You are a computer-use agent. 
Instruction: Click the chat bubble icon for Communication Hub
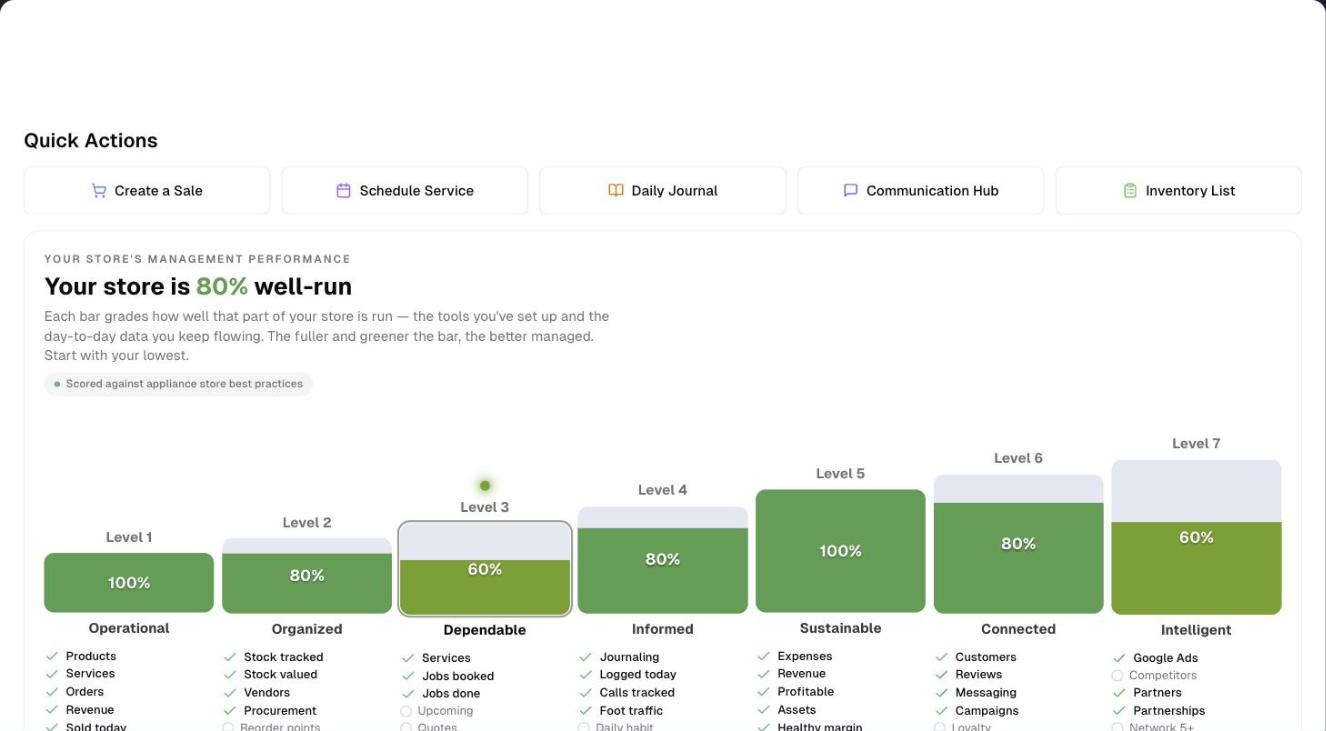click(851, 191)
